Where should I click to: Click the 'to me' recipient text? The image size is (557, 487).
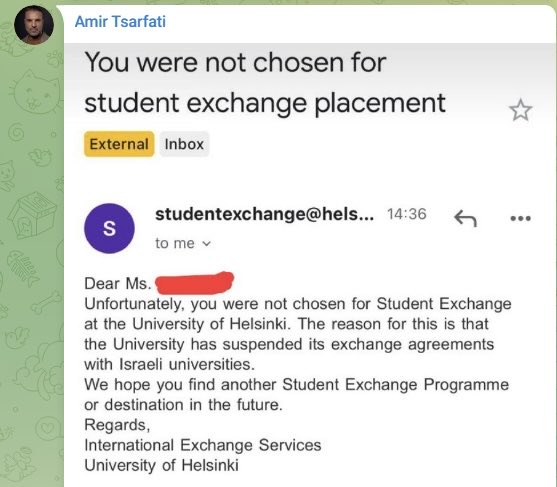point(175,244)
